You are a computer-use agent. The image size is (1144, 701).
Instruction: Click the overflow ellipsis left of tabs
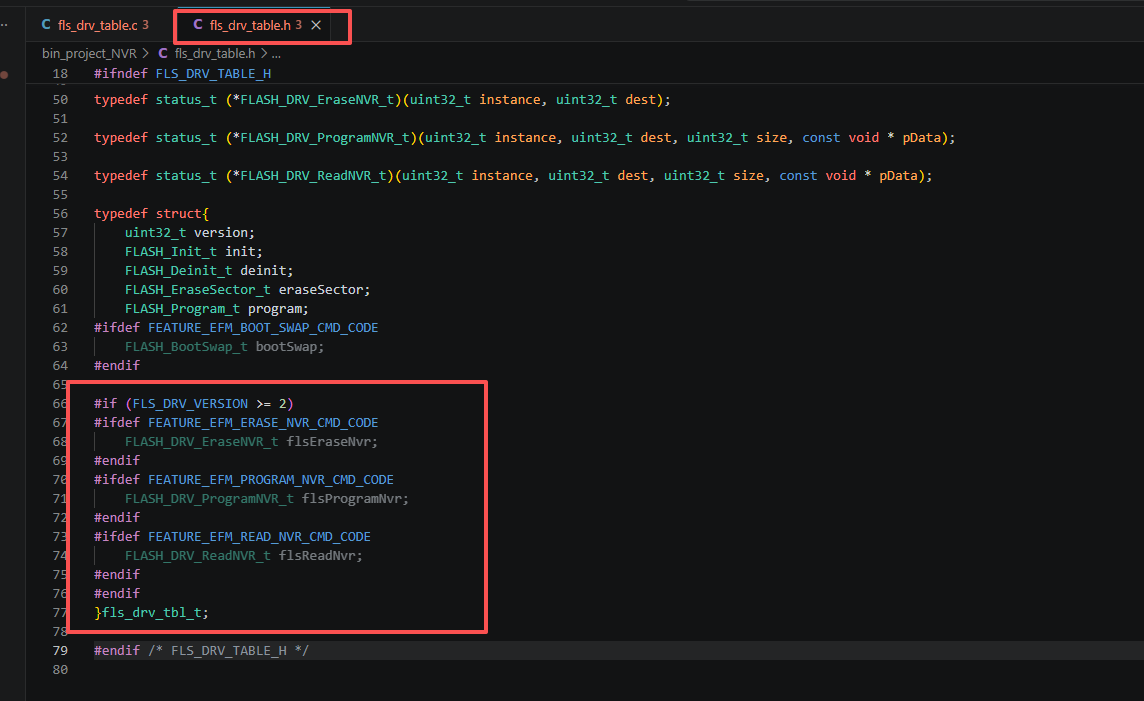[4, 26]
